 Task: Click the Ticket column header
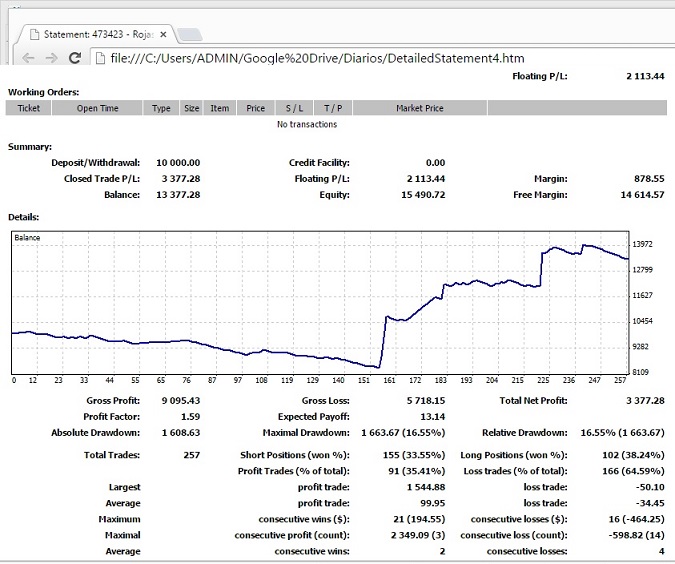29,108
